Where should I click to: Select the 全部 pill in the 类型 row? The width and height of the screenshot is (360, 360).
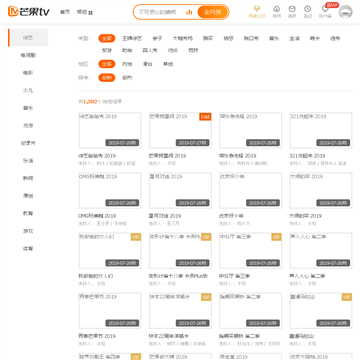coord(107,38)
